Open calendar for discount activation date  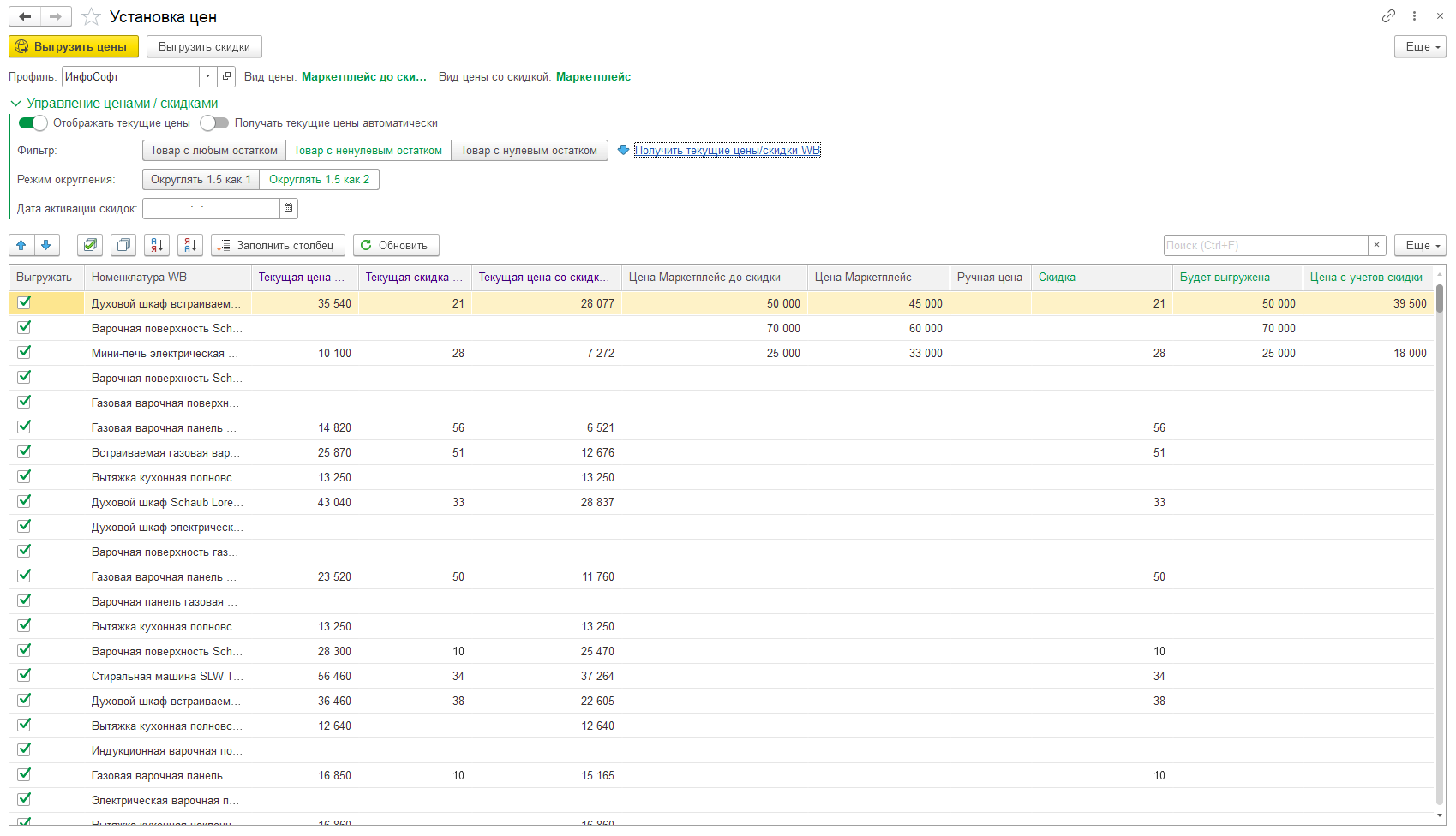pyautogui.click(x=289, y=208)
